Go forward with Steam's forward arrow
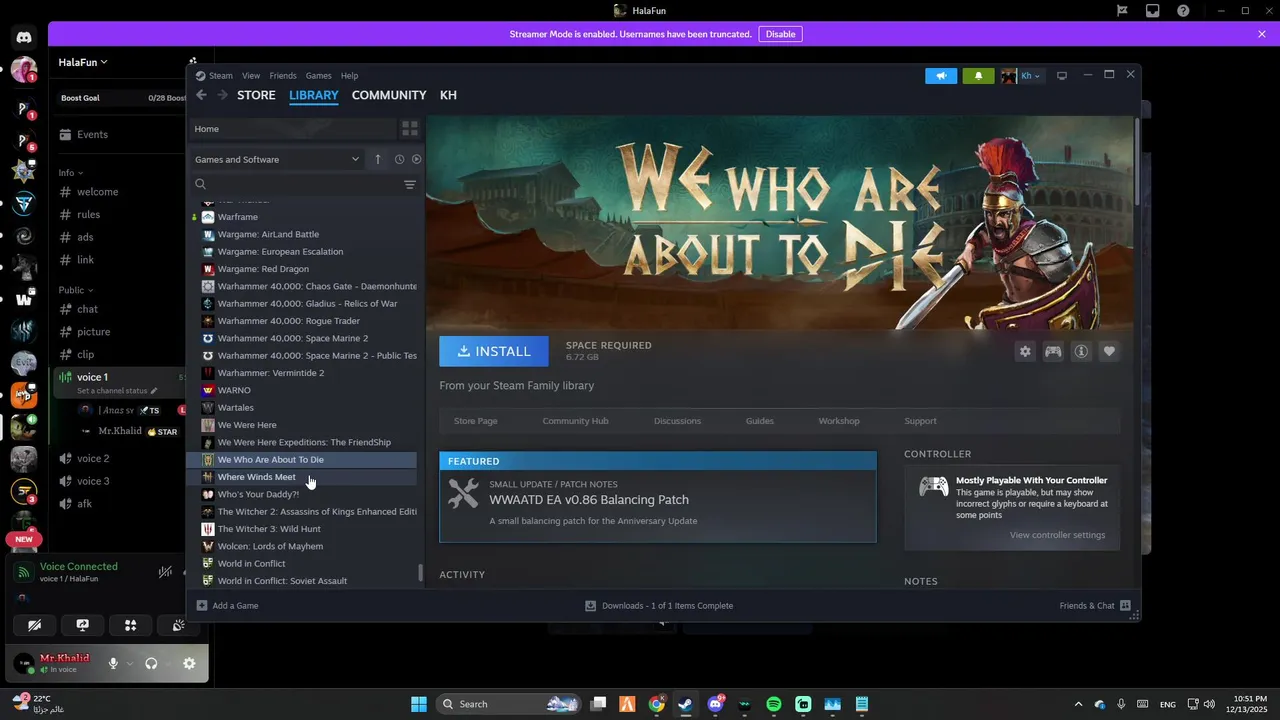This screenshot has width=1280, height=720. [222, 95]
